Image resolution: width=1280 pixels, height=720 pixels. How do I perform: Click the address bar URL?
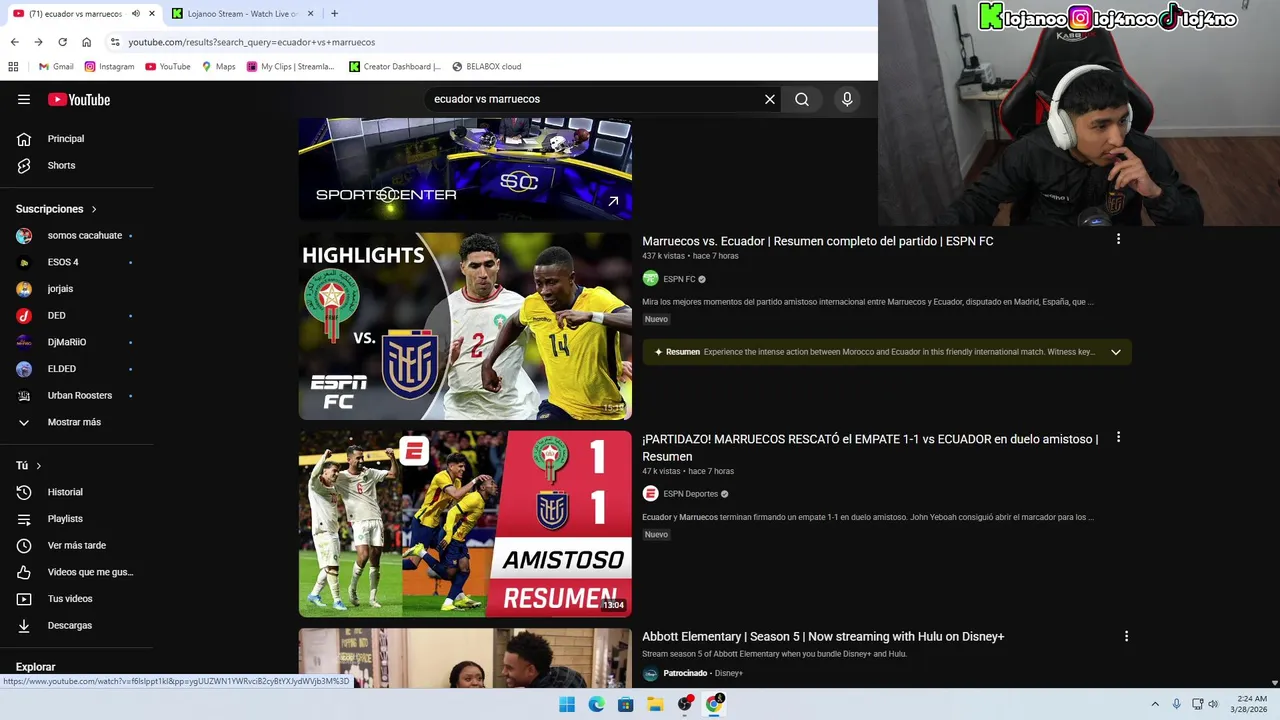pos(252,42)
